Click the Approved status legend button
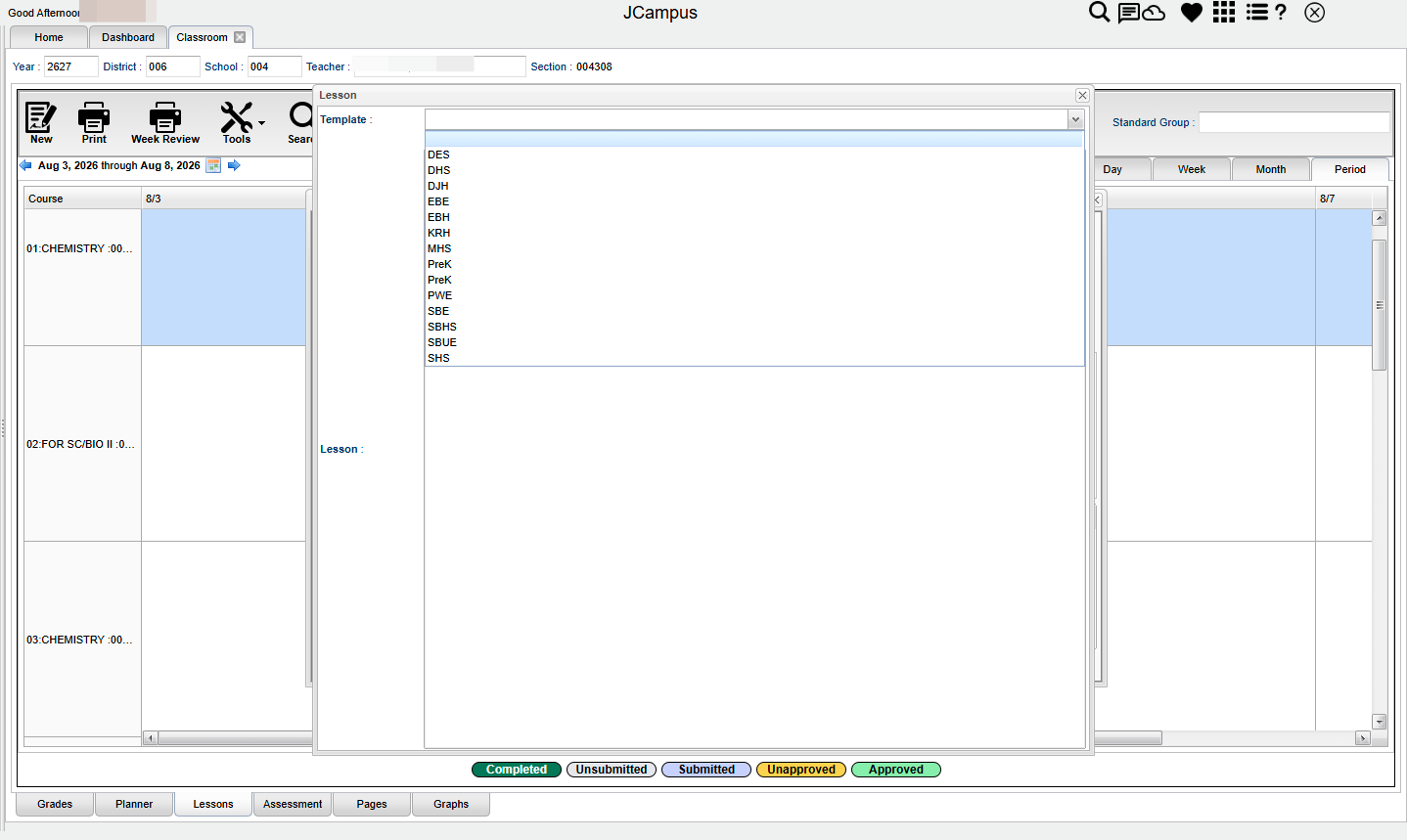 (896, 770)
